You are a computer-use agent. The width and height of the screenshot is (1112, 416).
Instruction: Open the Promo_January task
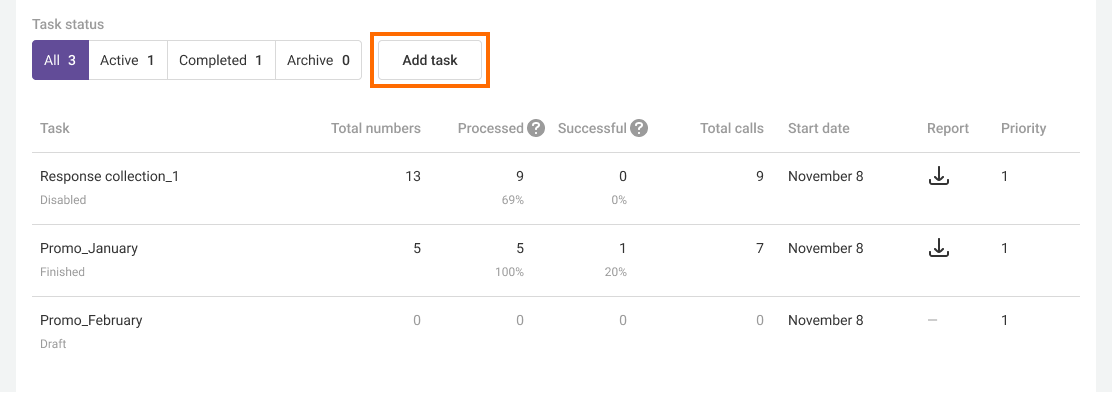point(89,249)
